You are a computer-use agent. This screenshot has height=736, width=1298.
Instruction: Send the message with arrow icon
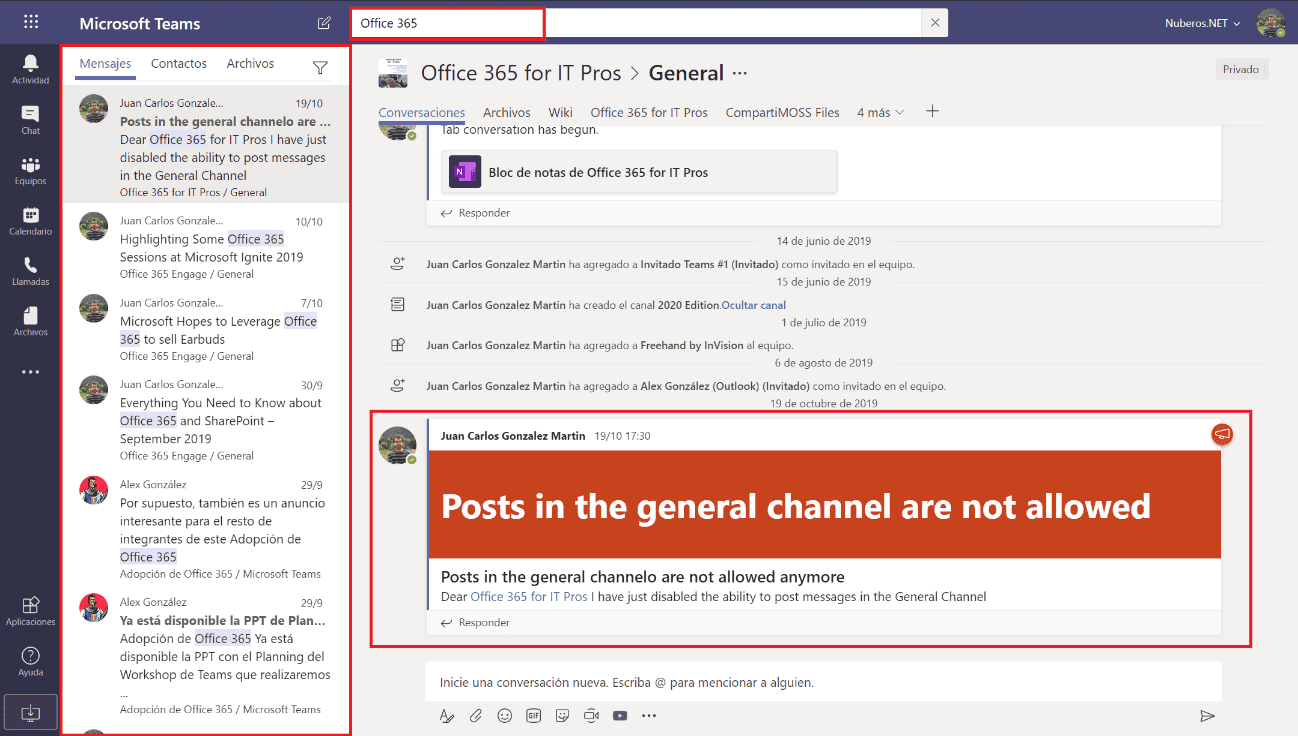click(1207, 715)
